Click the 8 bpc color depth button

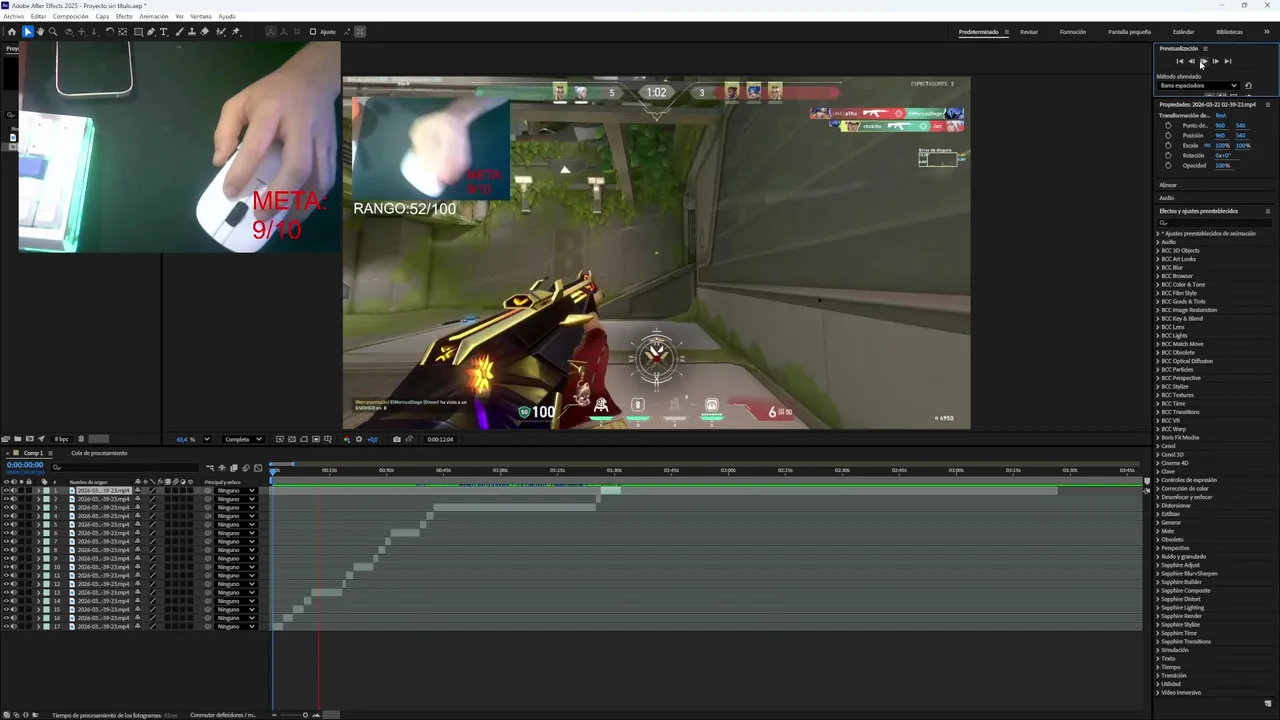(61, 439)
